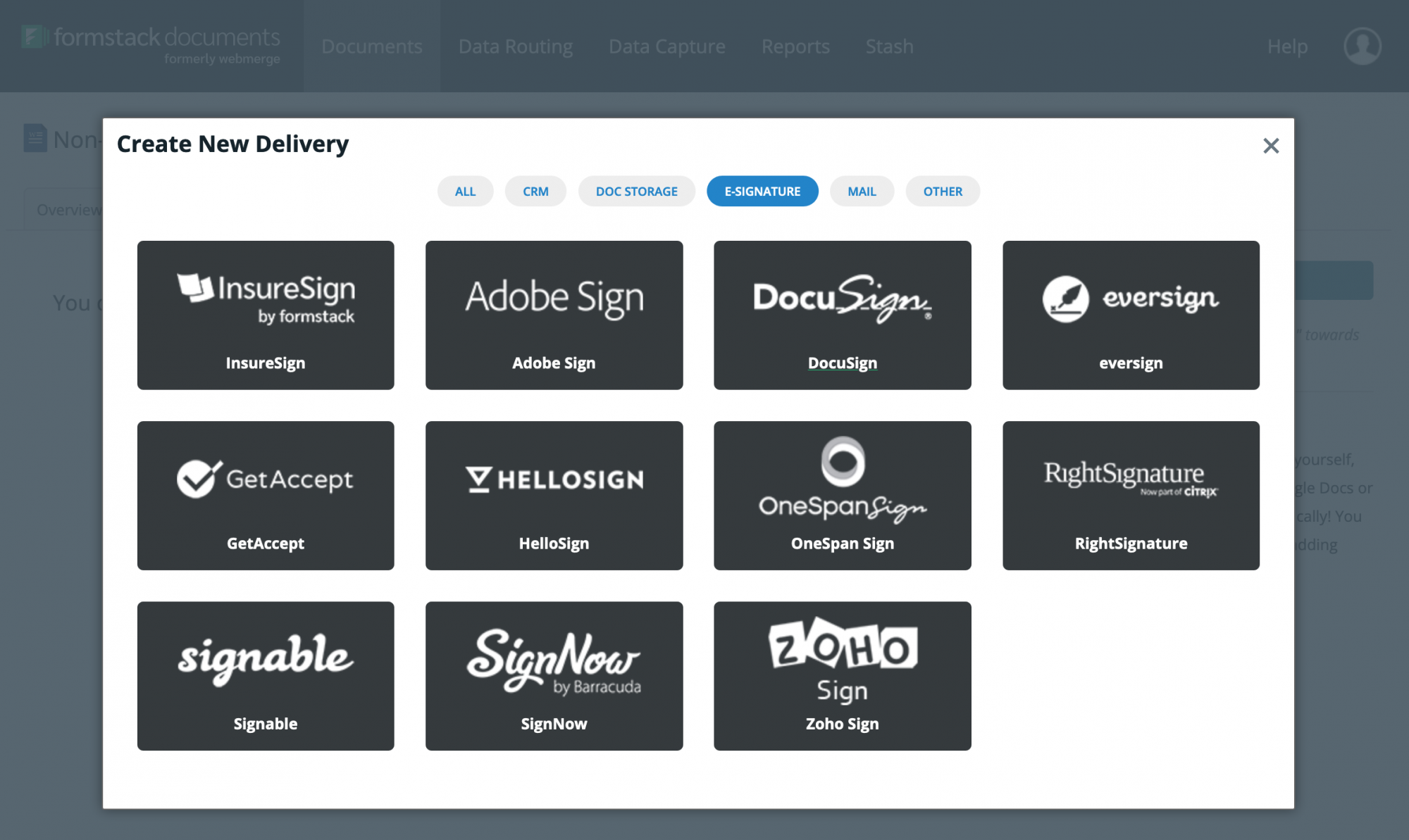Select the Signable integration tile
Viewport: 1409px width, 840px height.
[266, 675]
